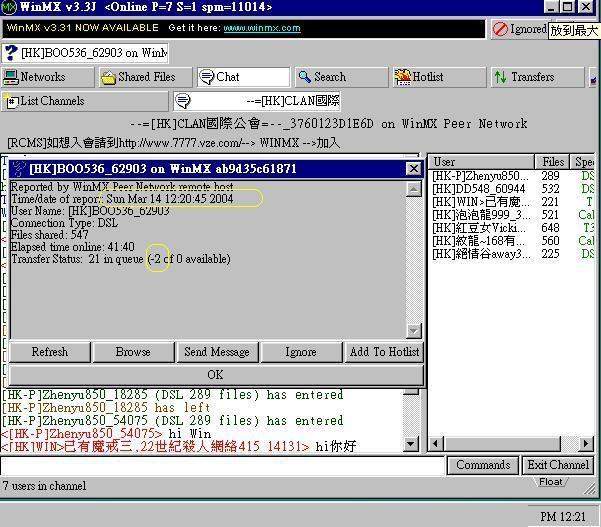
Task: Click chat line 'hi Win' from Zhenyu850_54075
Action: tap(106, 434)
